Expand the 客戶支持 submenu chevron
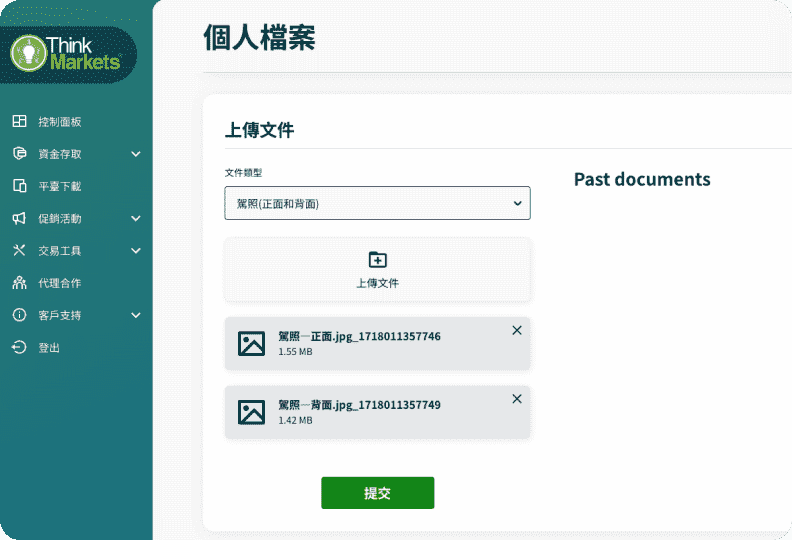Viewport: 792px width, 540px height. [136, 315]
